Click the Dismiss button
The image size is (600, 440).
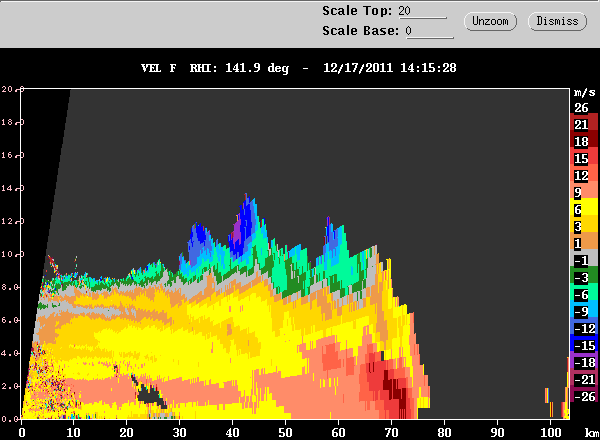click(557, 21)
